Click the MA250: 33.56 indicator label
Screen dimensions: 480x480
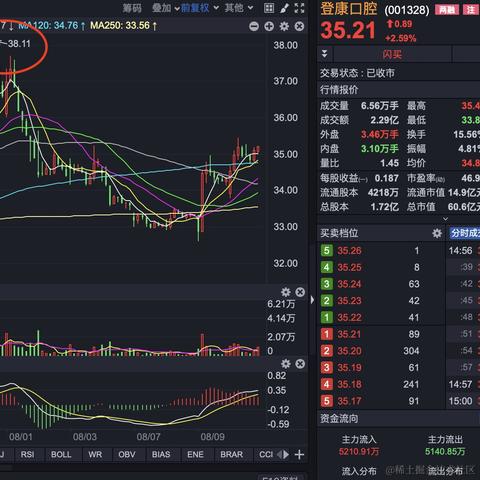coord(123,25)
